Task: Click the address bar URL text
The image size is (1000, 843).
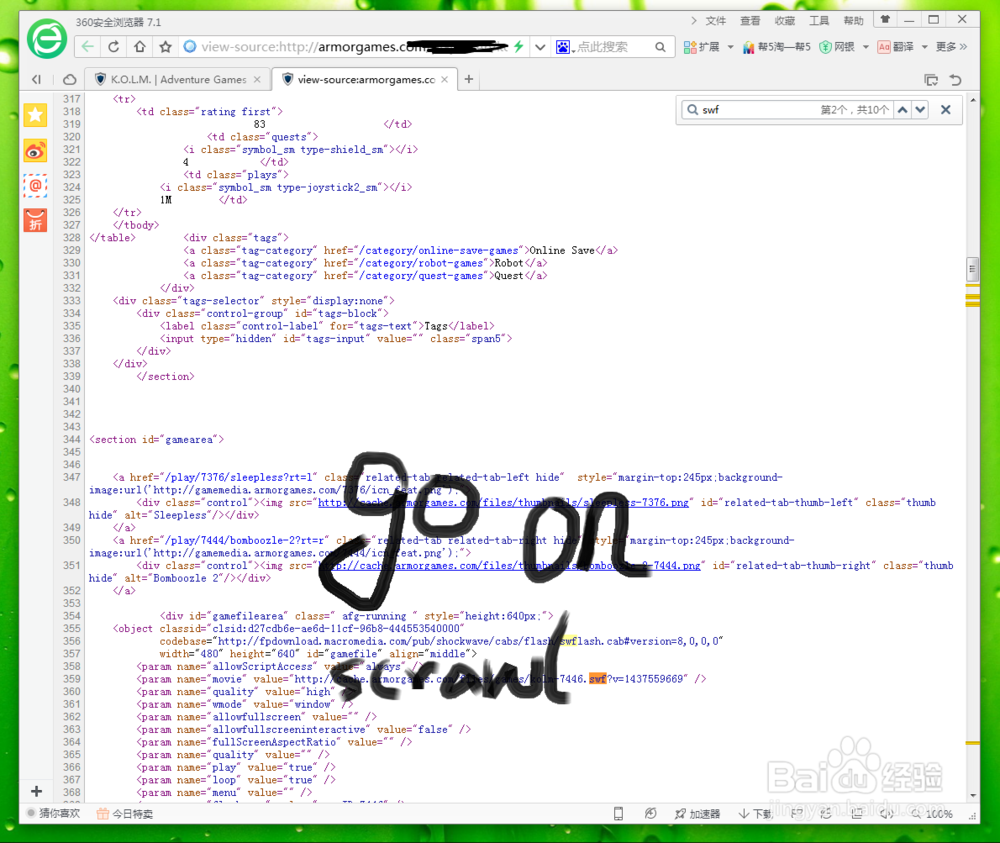Action: pyautogui.click(x=354, y=47)
